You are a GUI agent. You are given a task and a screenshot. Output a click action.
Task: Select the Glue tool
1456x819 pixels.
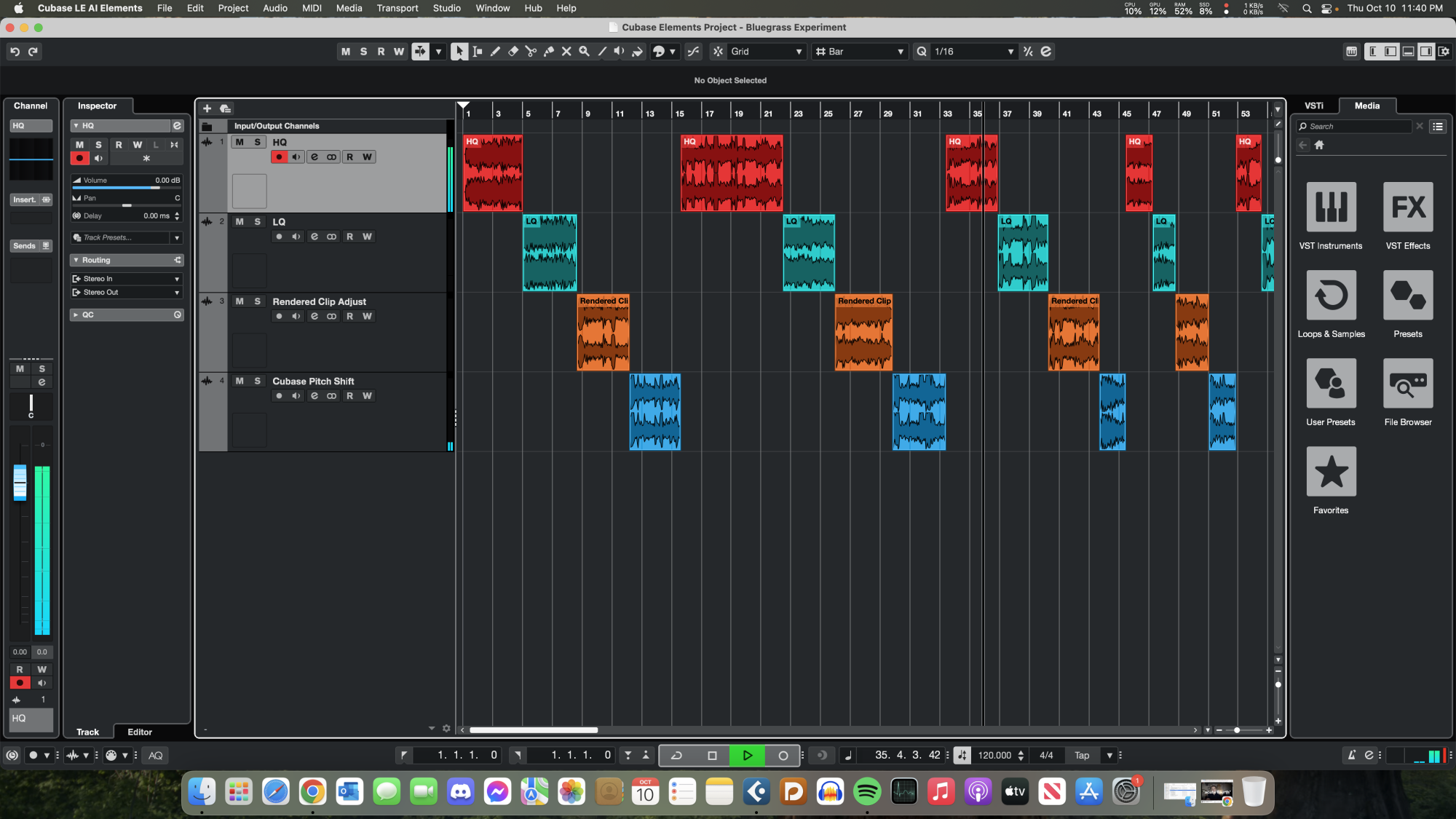pyautogui.click(x=549, y=52)
